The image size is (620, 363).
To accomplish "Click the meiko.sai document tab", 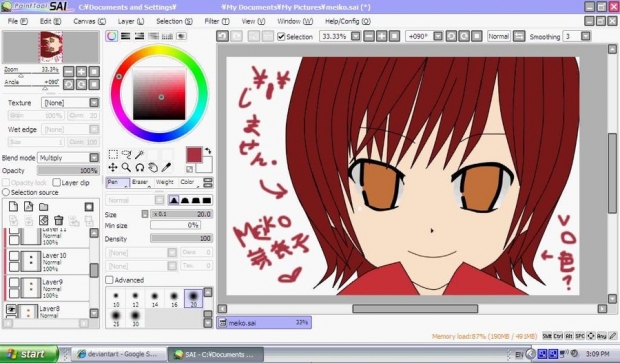I will 264,323.
